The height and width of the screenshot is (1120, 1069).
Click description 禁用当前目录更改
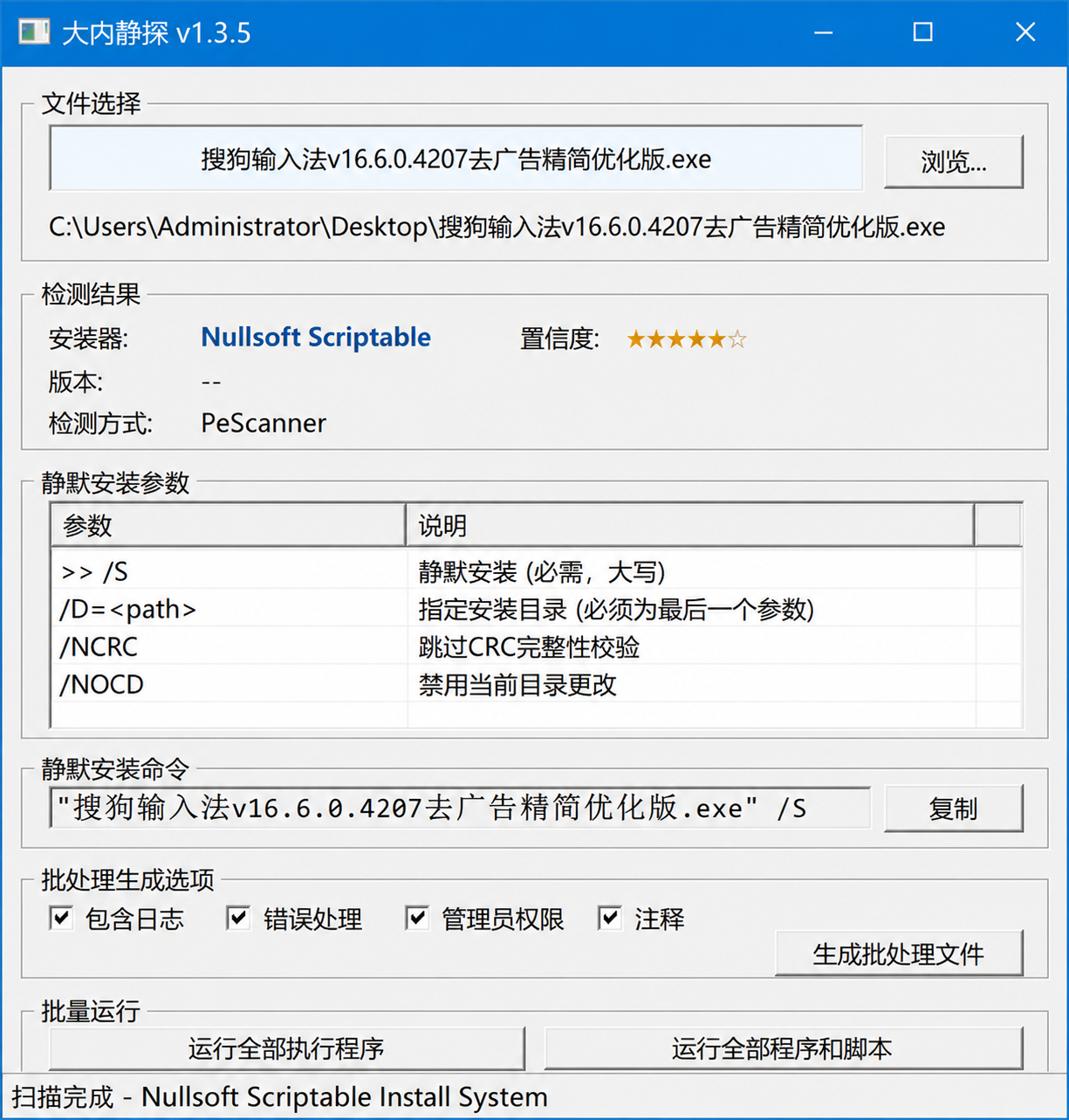click(517, 684)
